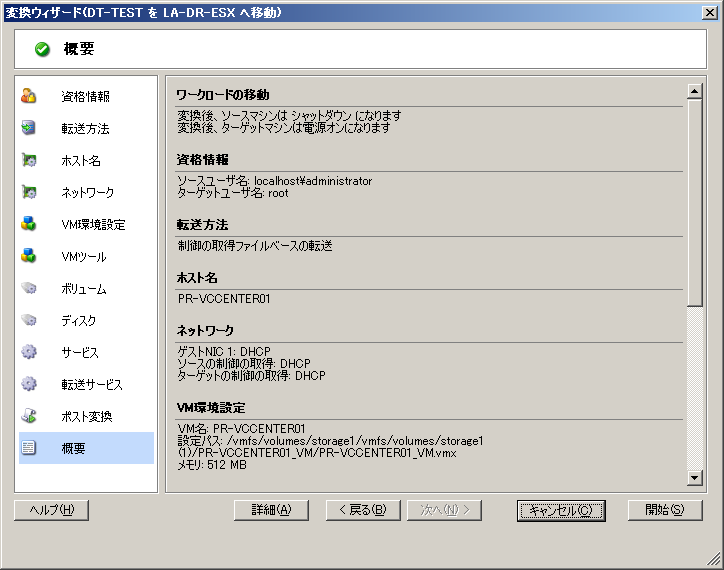724x570 pixels.
Task: Click the summary scrollbar down arrow
Action: 694,477
